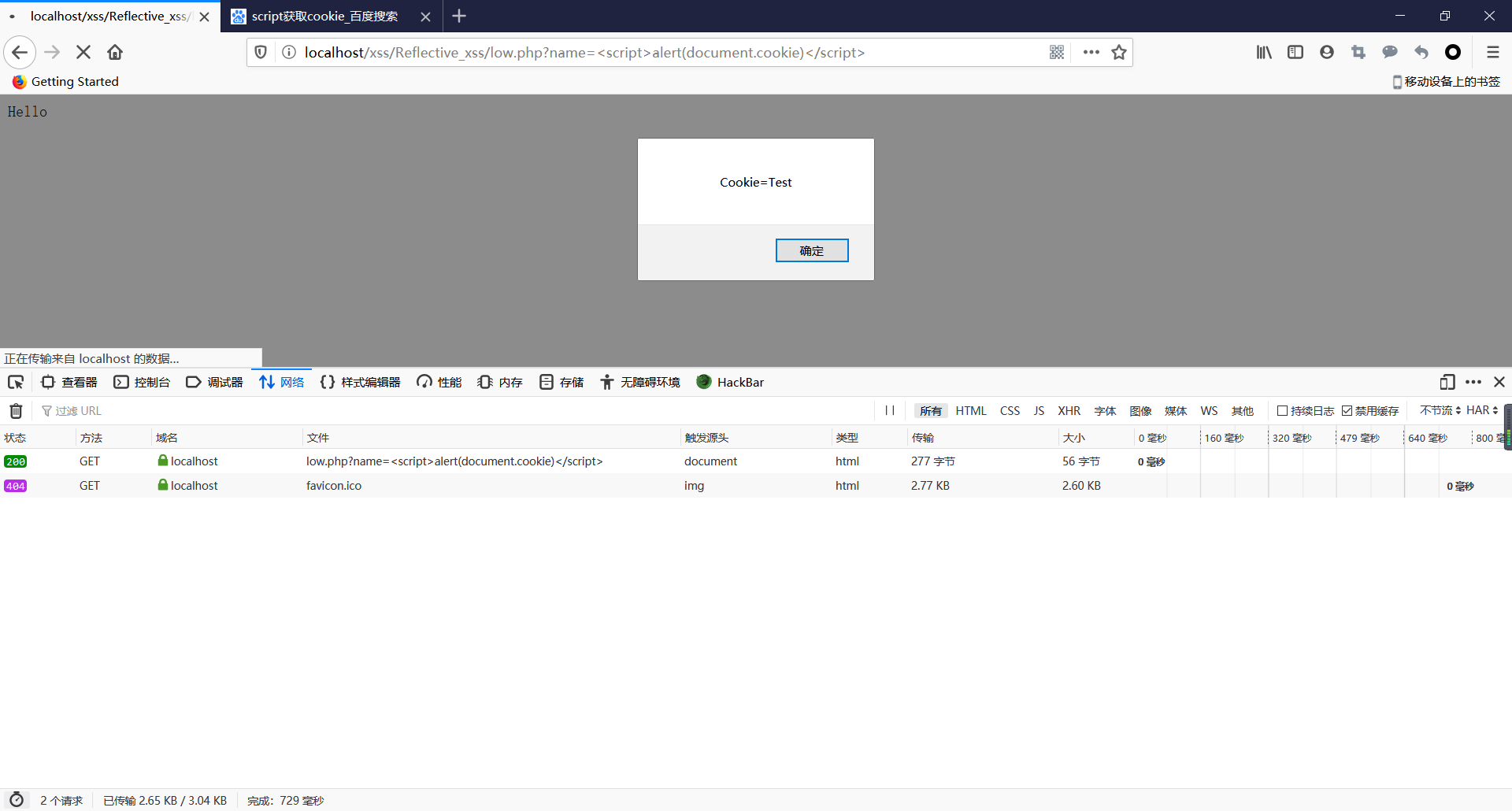Select the low.php script alert request row
1512x811 pixels.
click(754, 461)
